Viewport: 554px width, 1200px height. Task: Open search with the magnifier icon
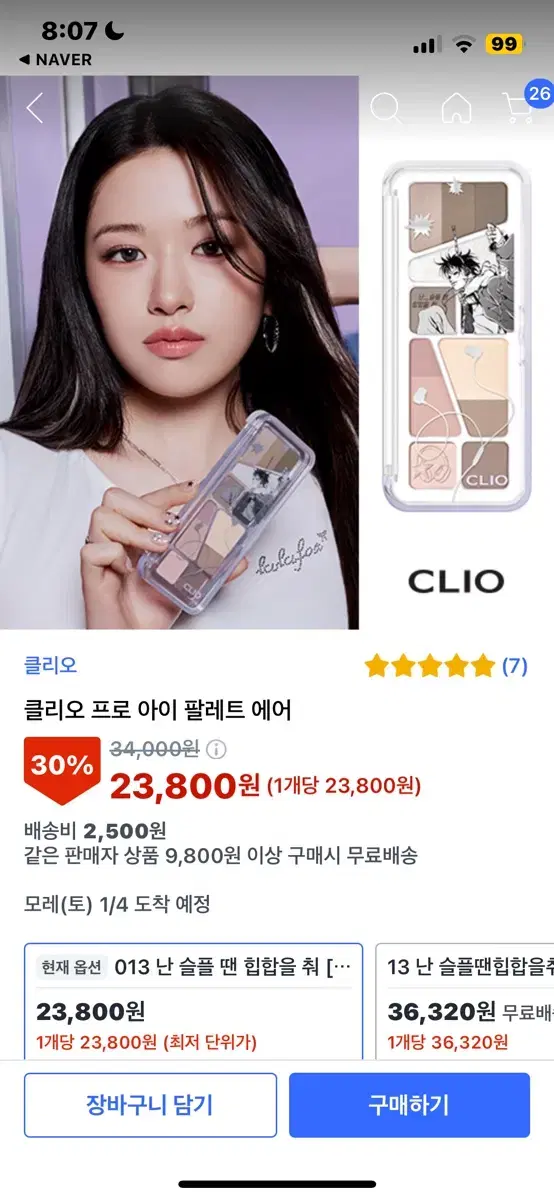[386, 107]
